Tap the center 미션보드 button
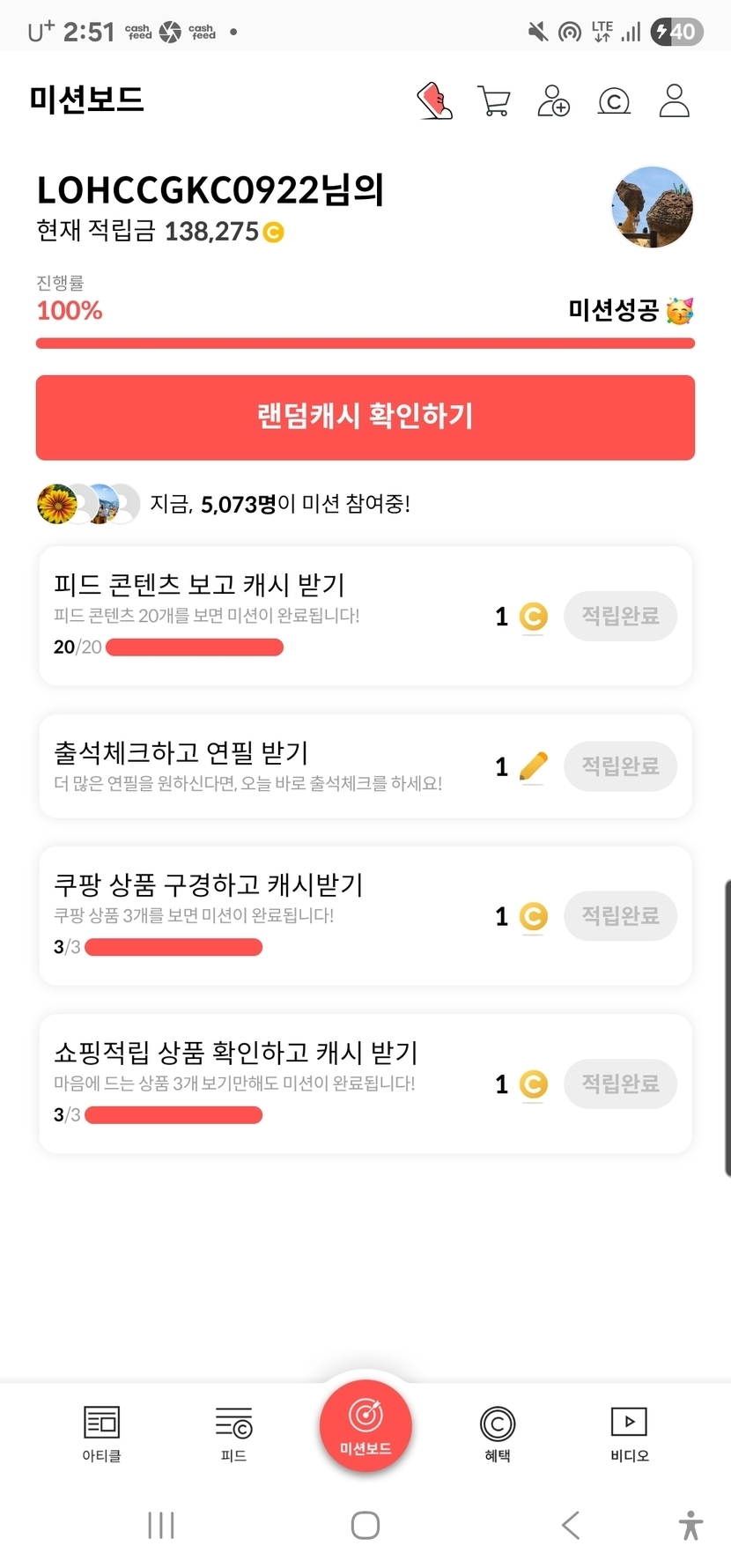 pos(365,1424)
